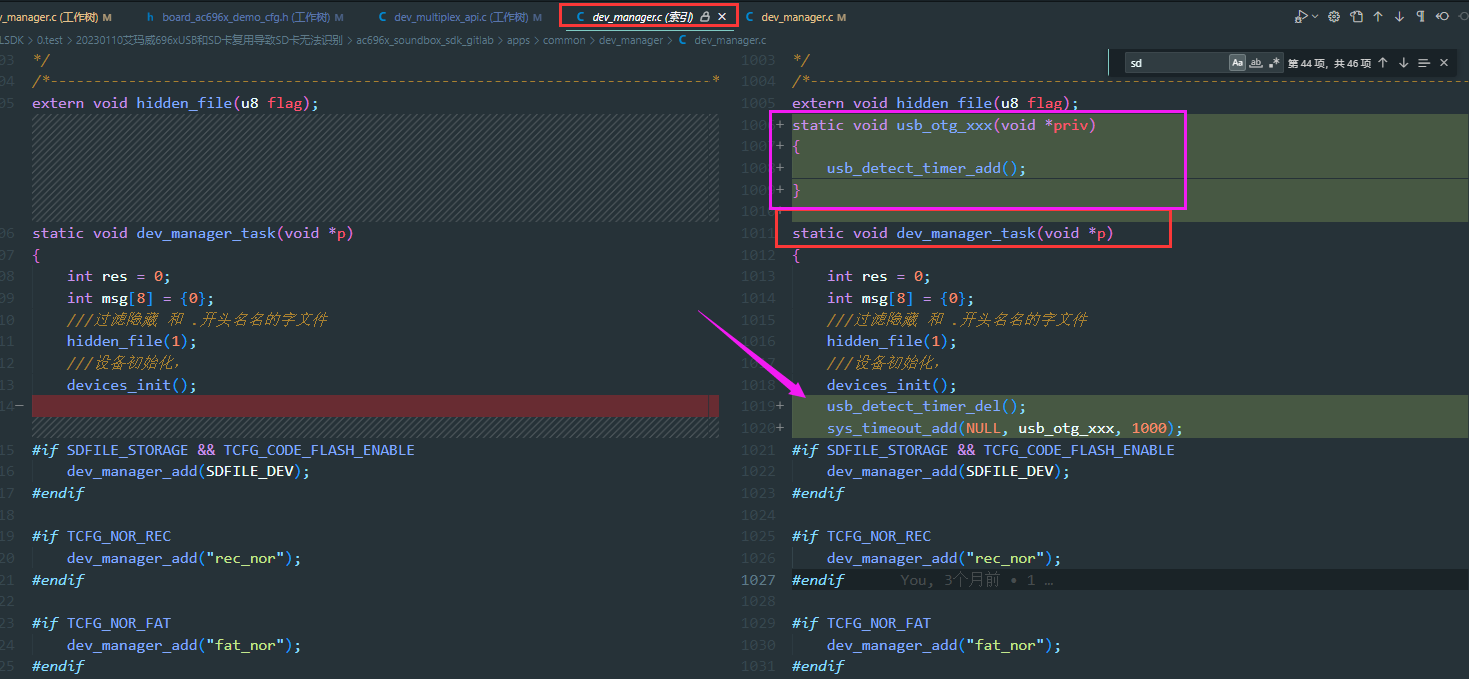This screenshot has height=679, width=1469.
Task: Open the ac696x_soundbox_sdk_gitlab breadcrumb
Action: (425, 40)
